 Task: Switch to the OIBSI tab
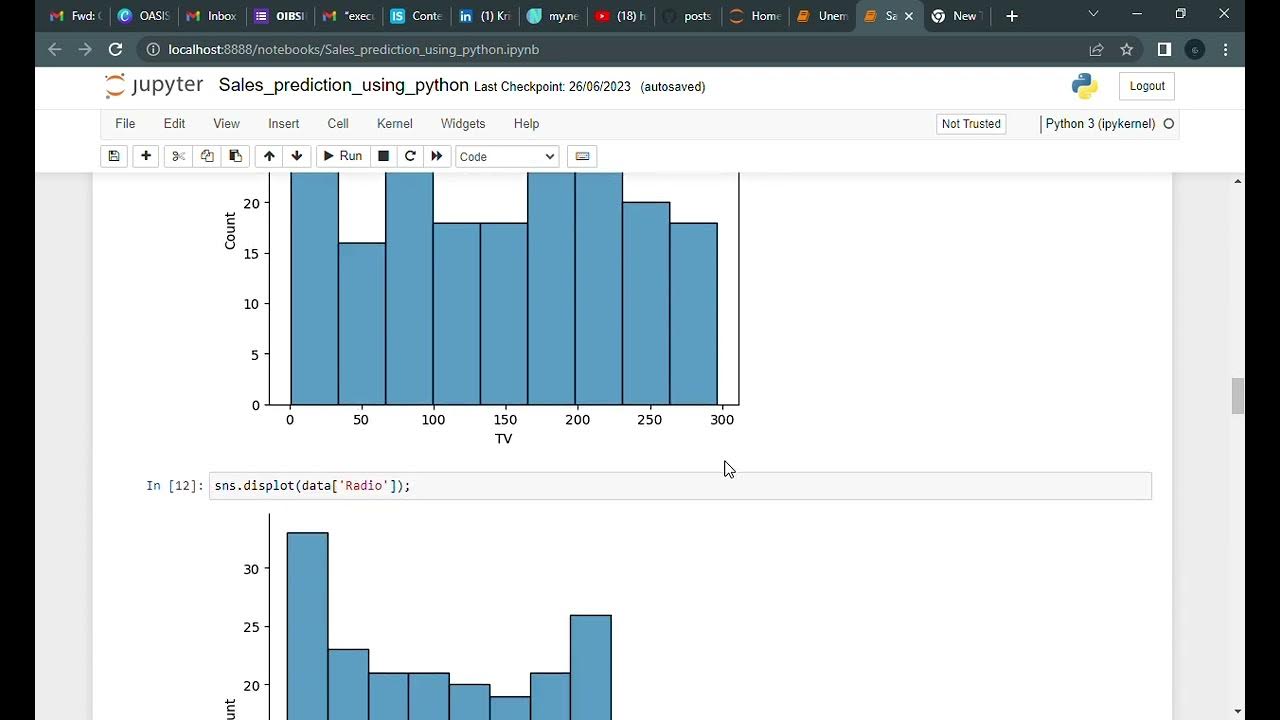coord(280,16)
